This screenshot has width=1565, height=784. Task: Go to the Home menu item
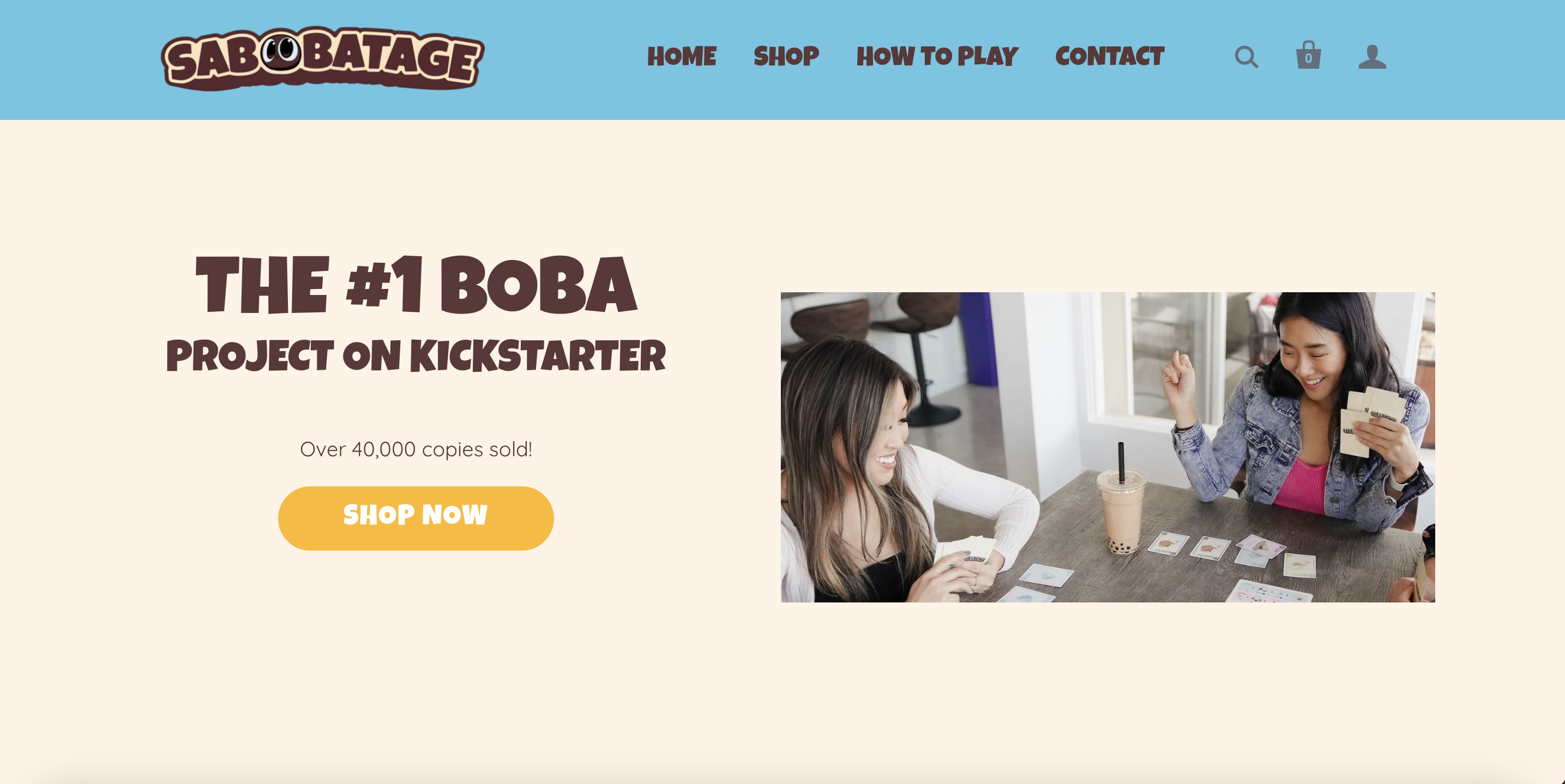click(682, 57)
